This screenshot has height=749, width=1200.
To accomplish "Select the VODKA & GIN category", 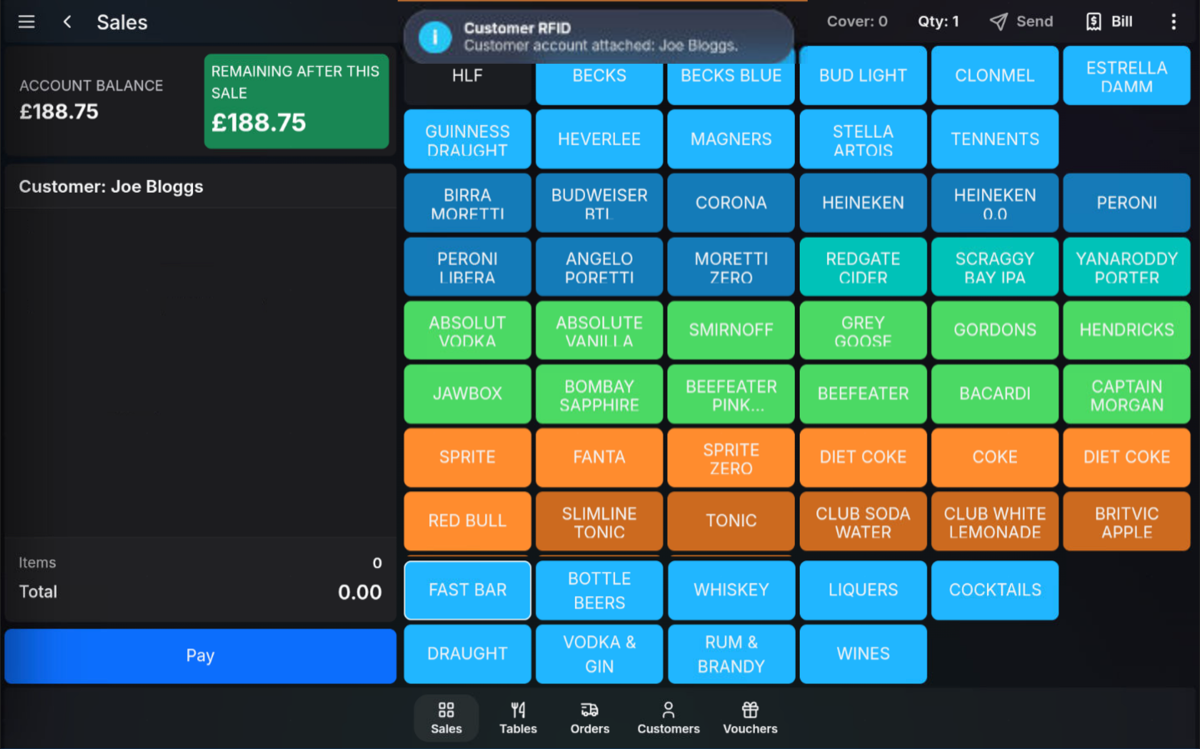I will click(x=599, y=654).
